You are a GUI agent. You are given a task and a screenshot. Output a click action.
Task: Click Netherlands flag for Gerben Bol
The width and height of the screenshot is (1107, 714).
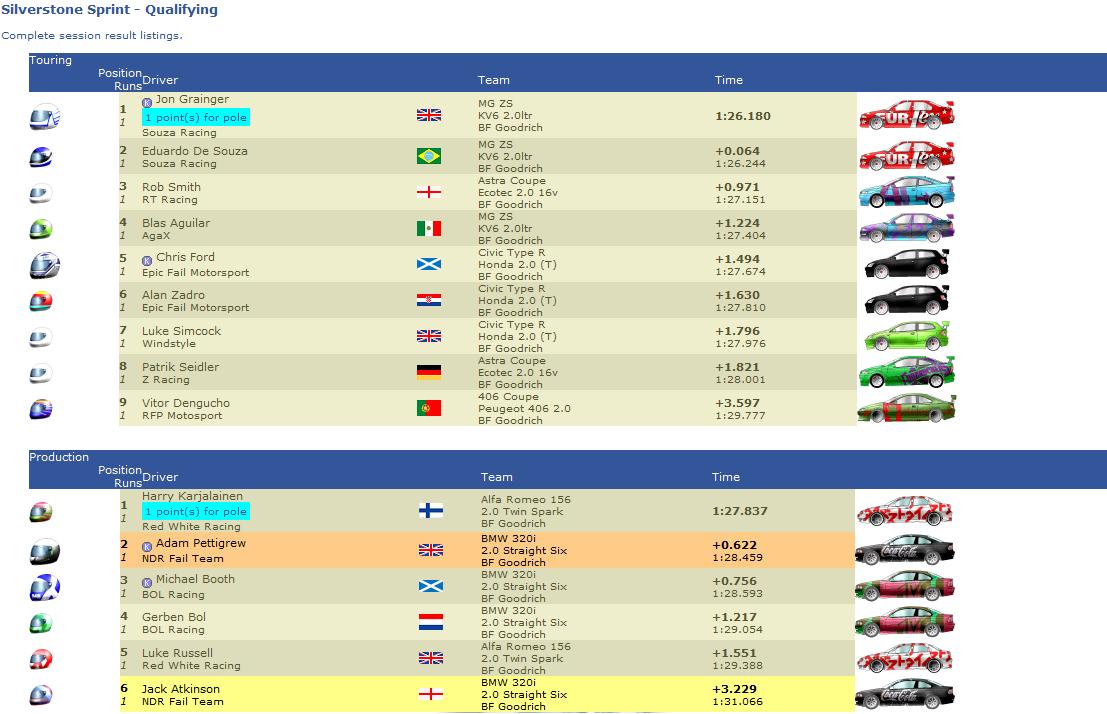click(x=431, y=622)
